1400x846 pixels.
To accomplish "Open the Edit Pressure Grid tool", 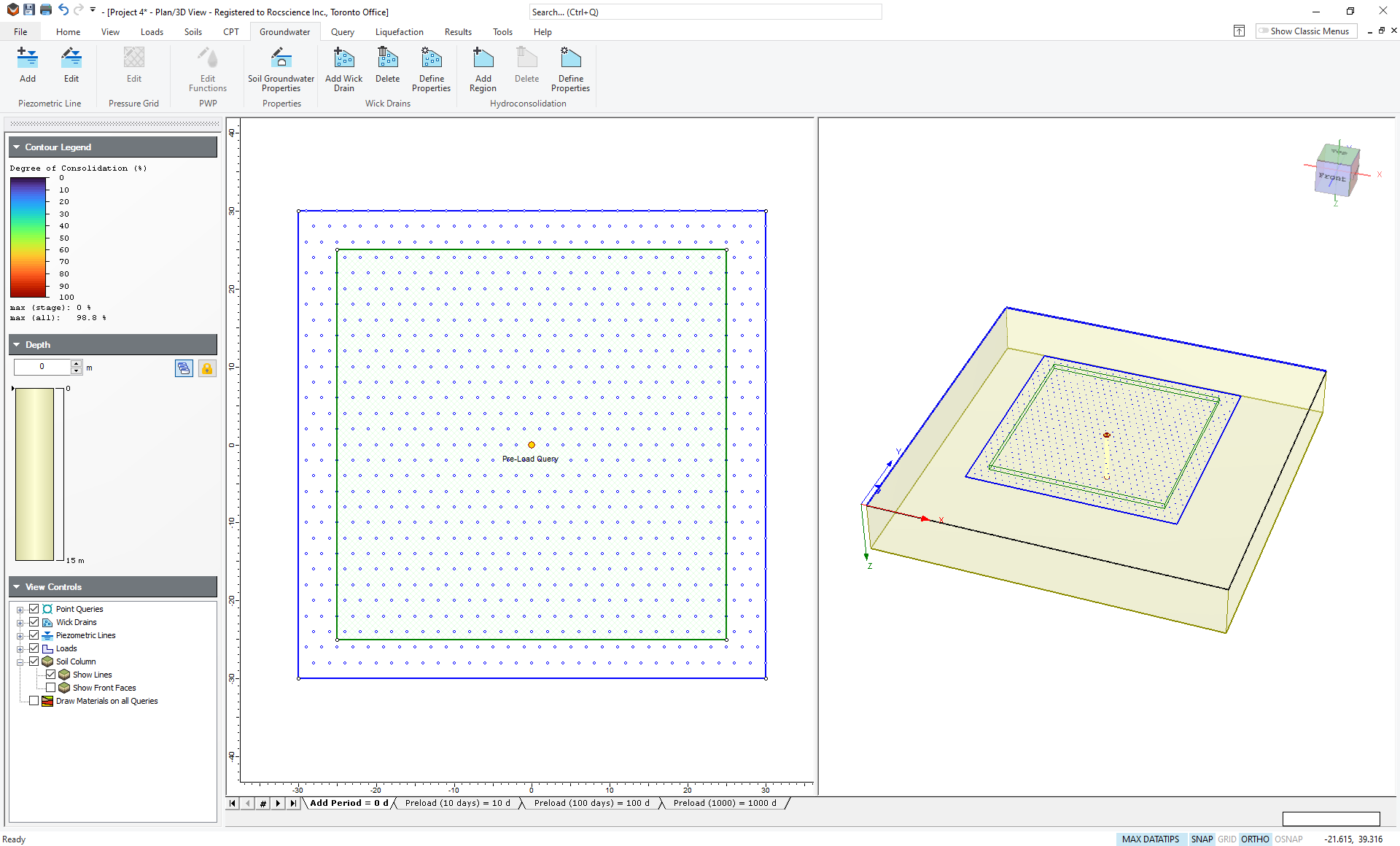I will [x=133, y=66].
